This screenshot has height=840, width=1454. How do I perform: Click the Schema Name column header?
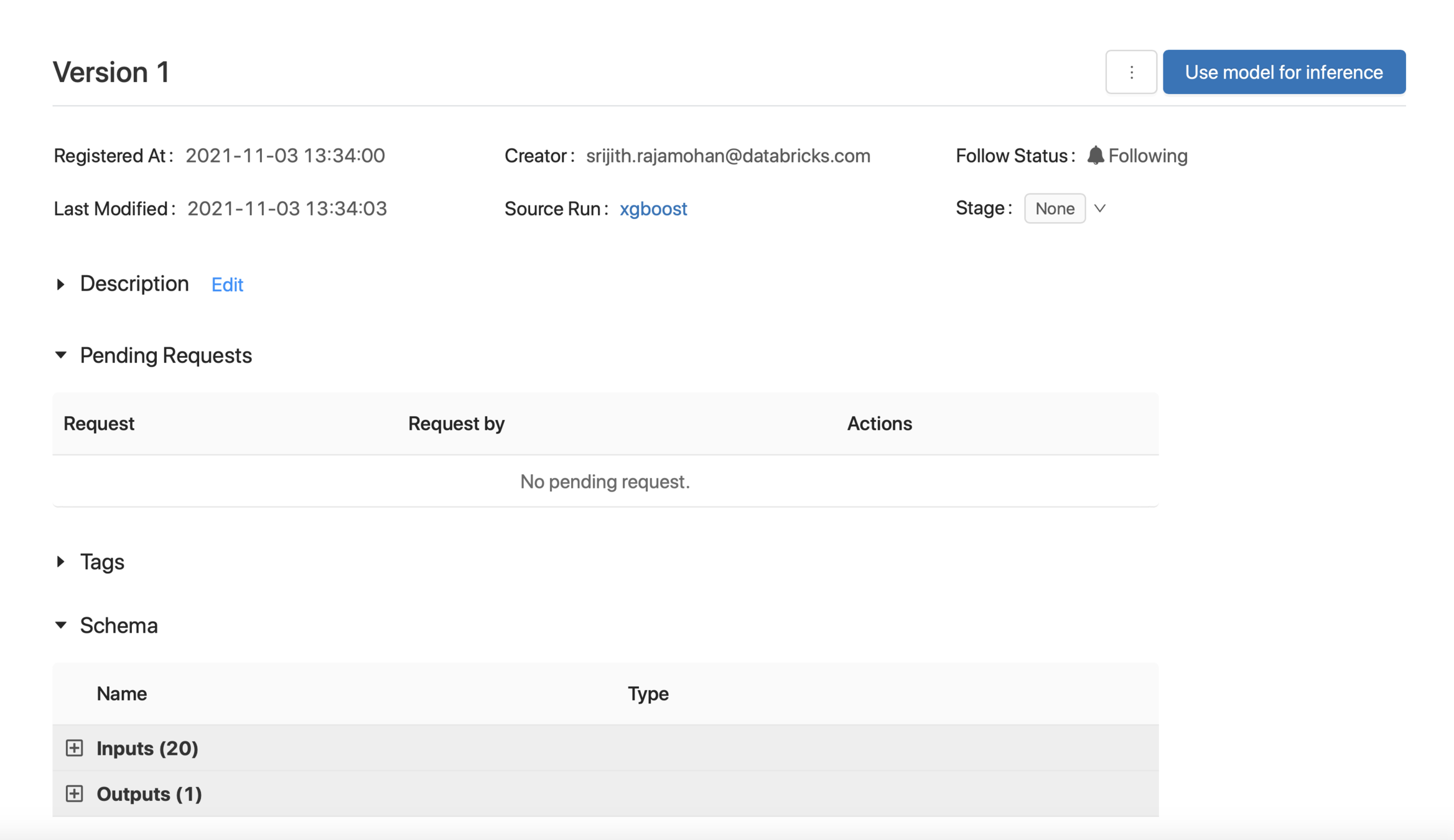click(x=122, y=694)
